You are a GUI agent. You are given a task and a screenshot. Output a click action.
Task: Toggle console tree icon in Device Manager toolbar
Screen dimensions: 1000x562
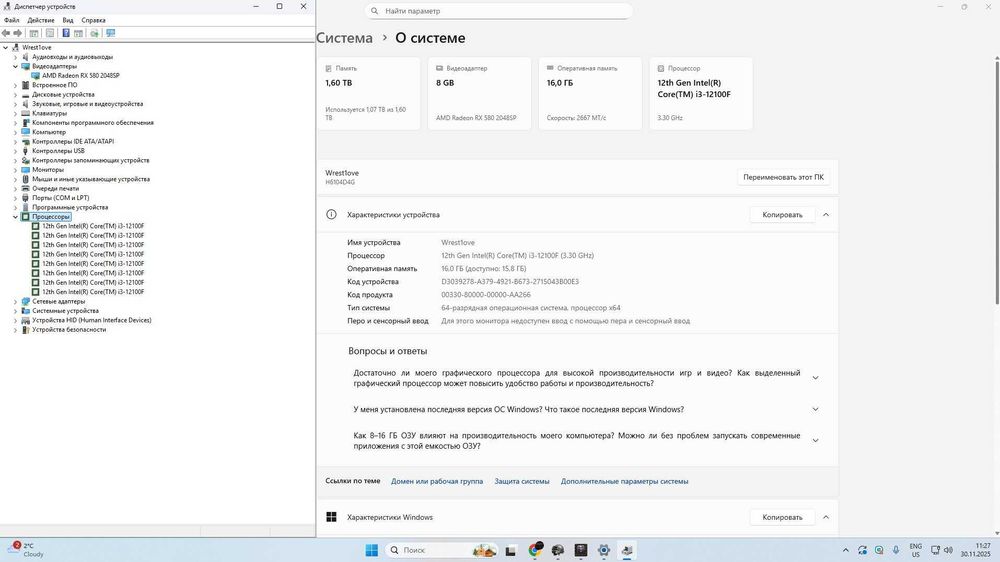34,33
